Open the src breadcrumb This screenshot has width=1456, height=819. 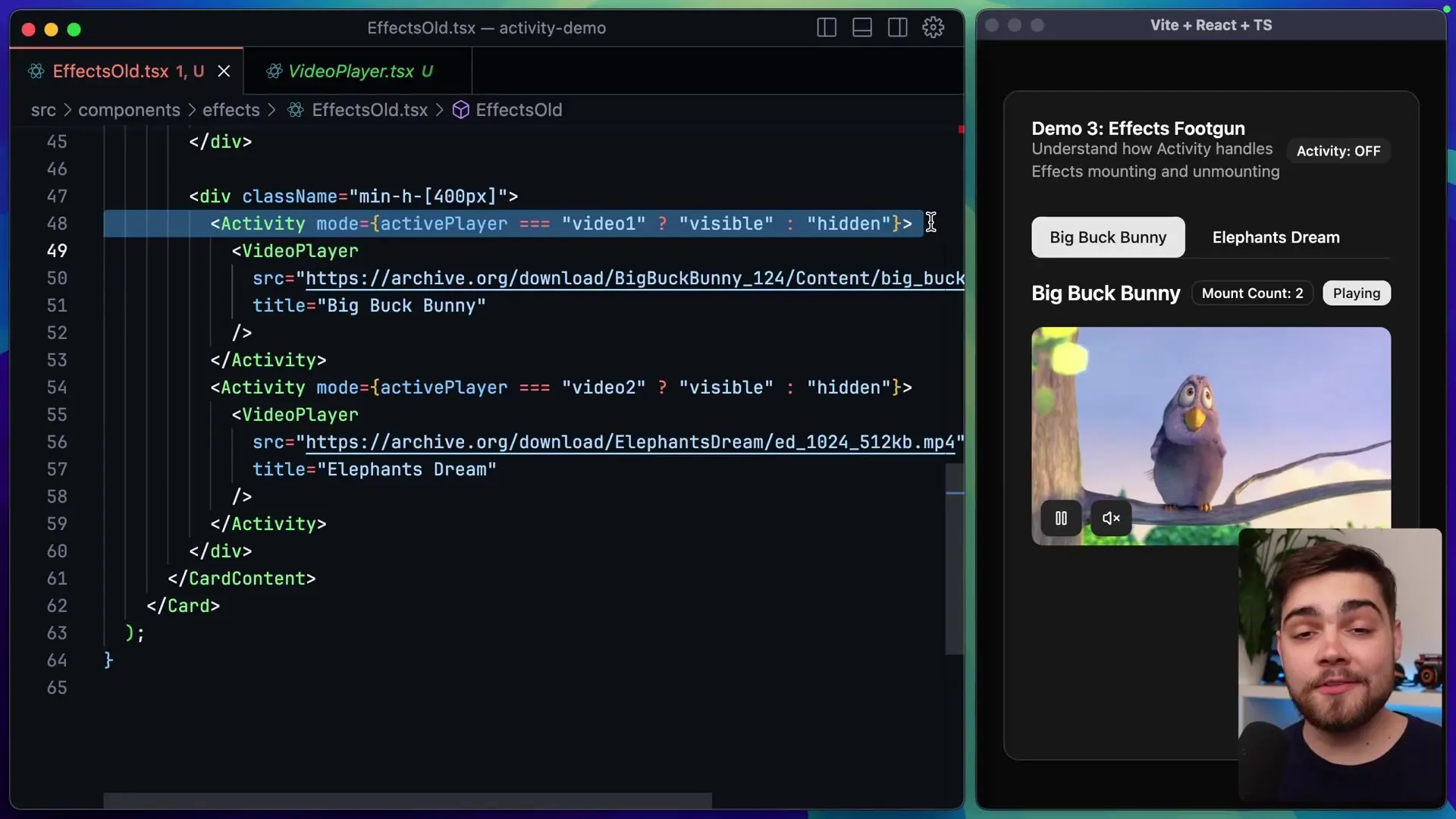coord(43,110)
